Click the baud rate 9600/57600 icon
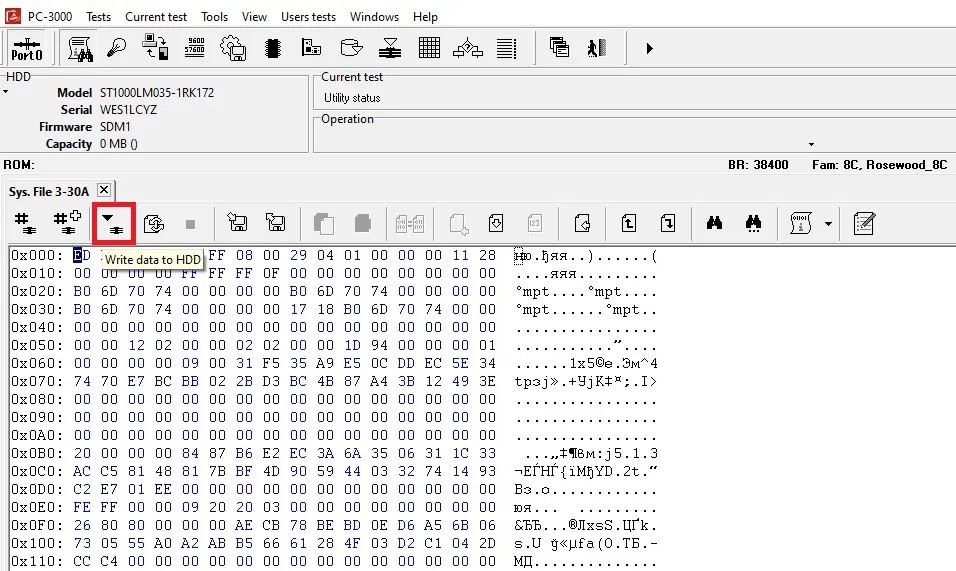This screenshot has width=956, height=571. click(x=195, y=47)
